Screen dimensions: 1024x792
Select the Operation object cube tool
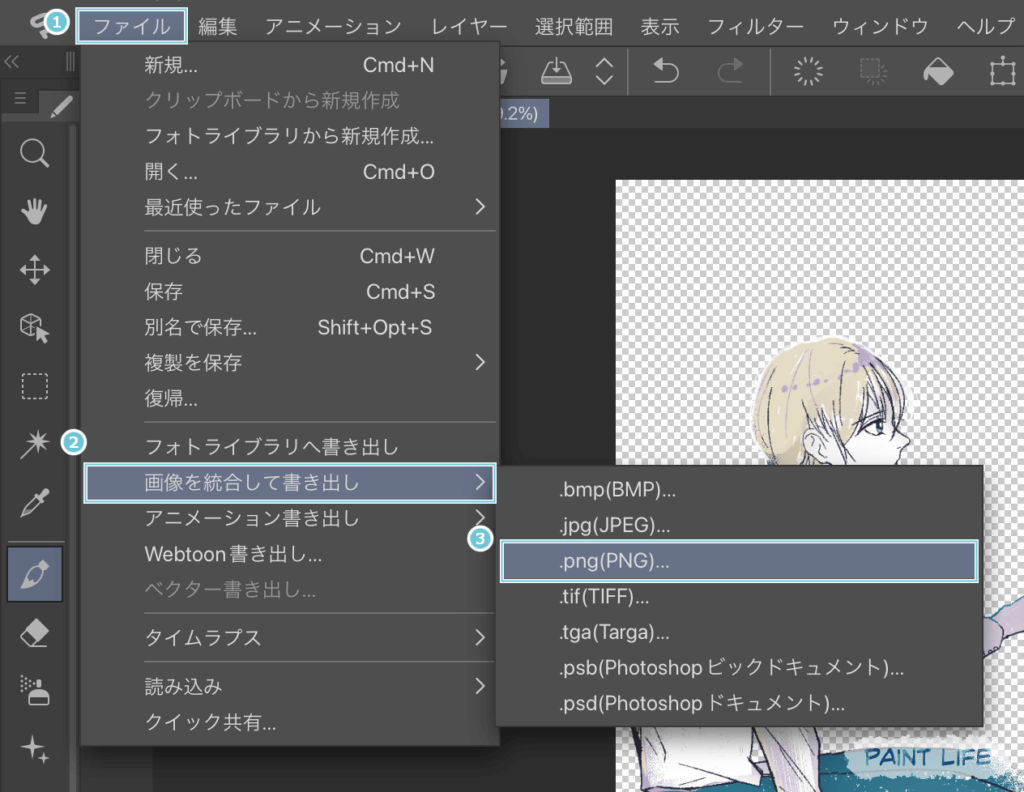35,327
